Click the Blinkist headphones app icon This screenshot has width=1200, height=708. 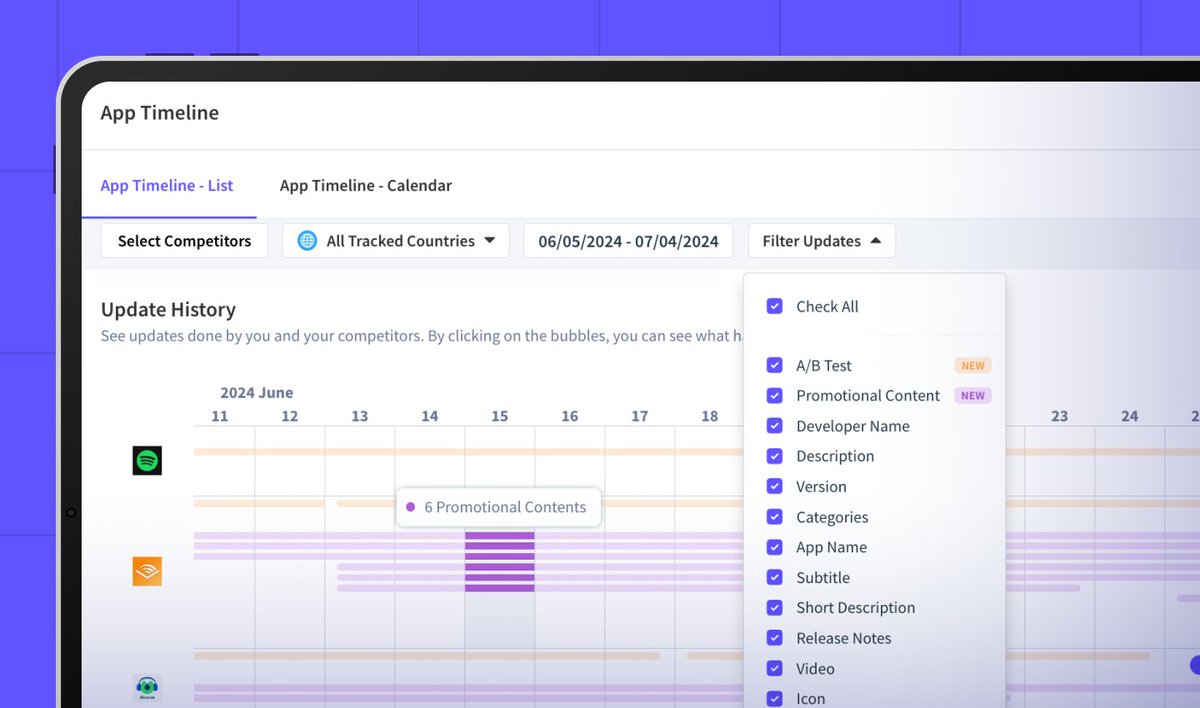click(x=146, y=687)
